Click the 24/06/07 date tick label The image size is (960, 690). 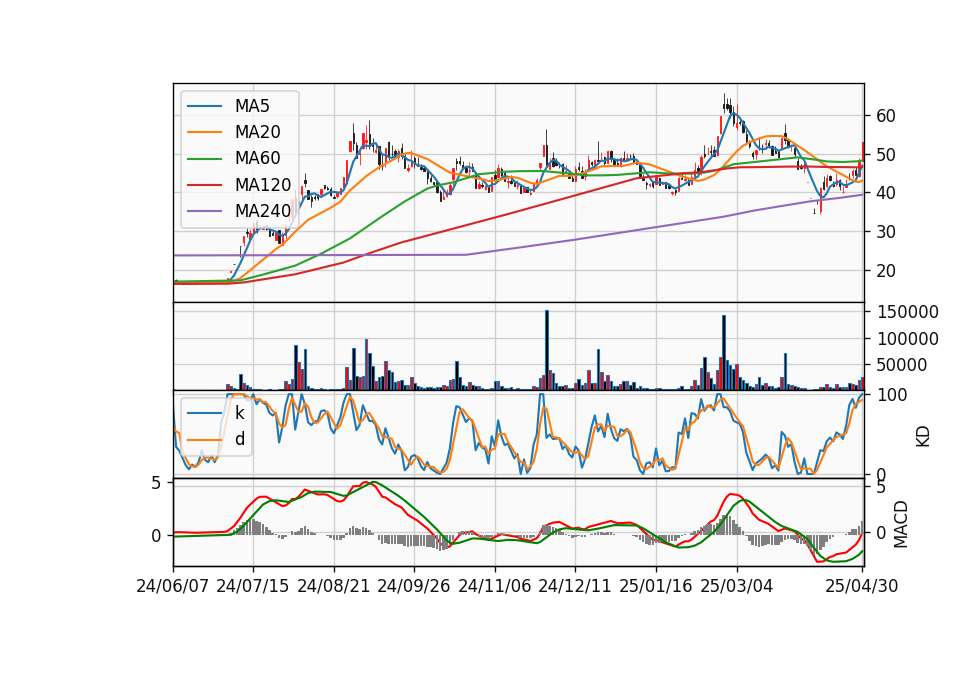173,586
